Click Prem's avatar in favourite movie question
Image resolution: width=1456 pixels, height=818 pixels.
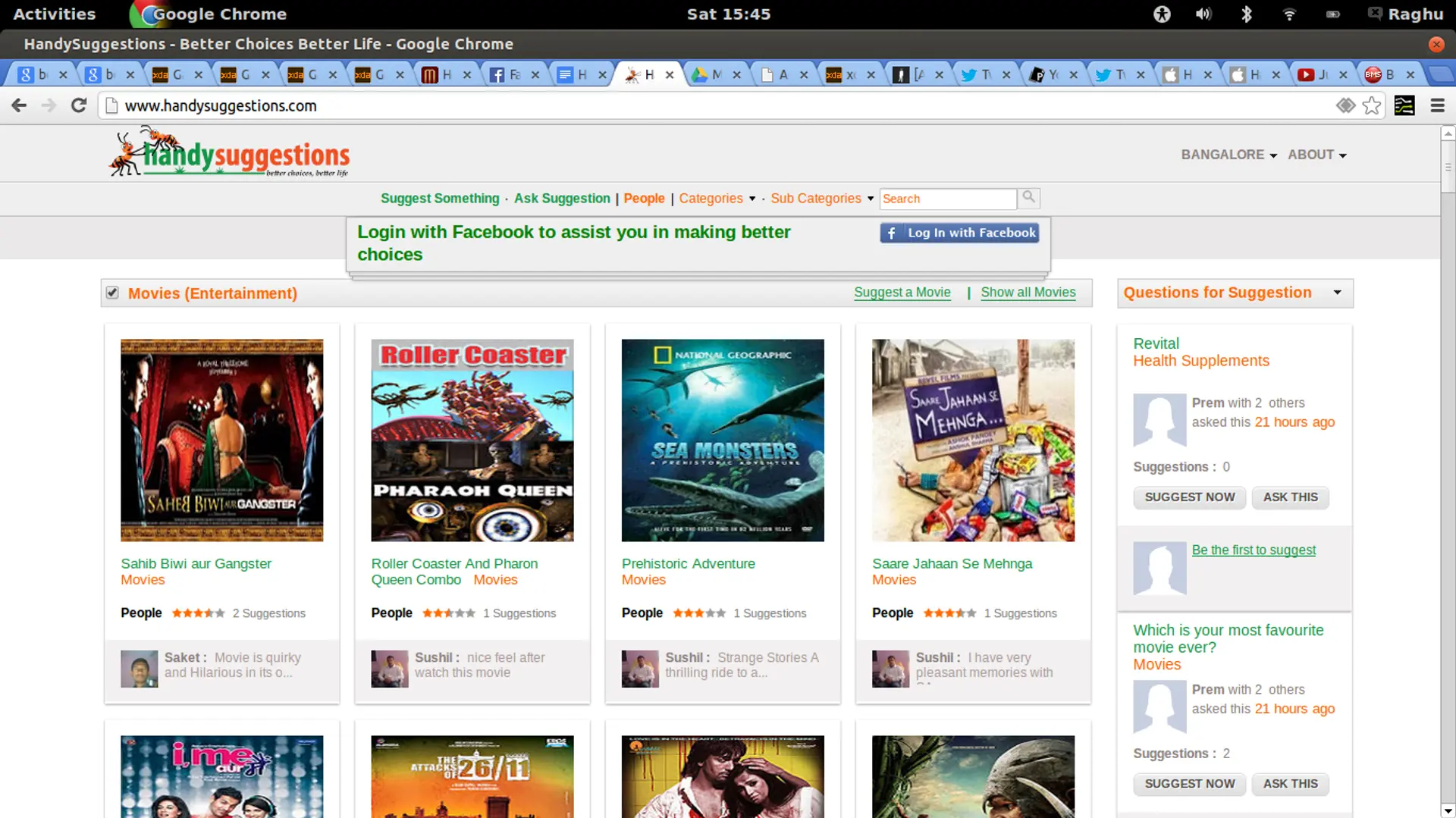(x=1159, y=707)
